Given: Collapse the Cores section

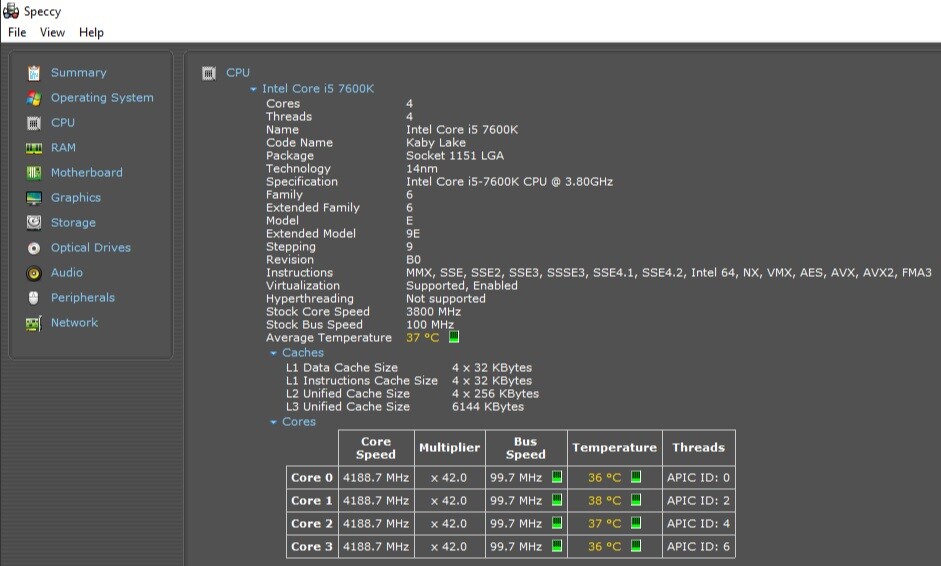Looking at the screenshot, I should (x=274, y=422).
